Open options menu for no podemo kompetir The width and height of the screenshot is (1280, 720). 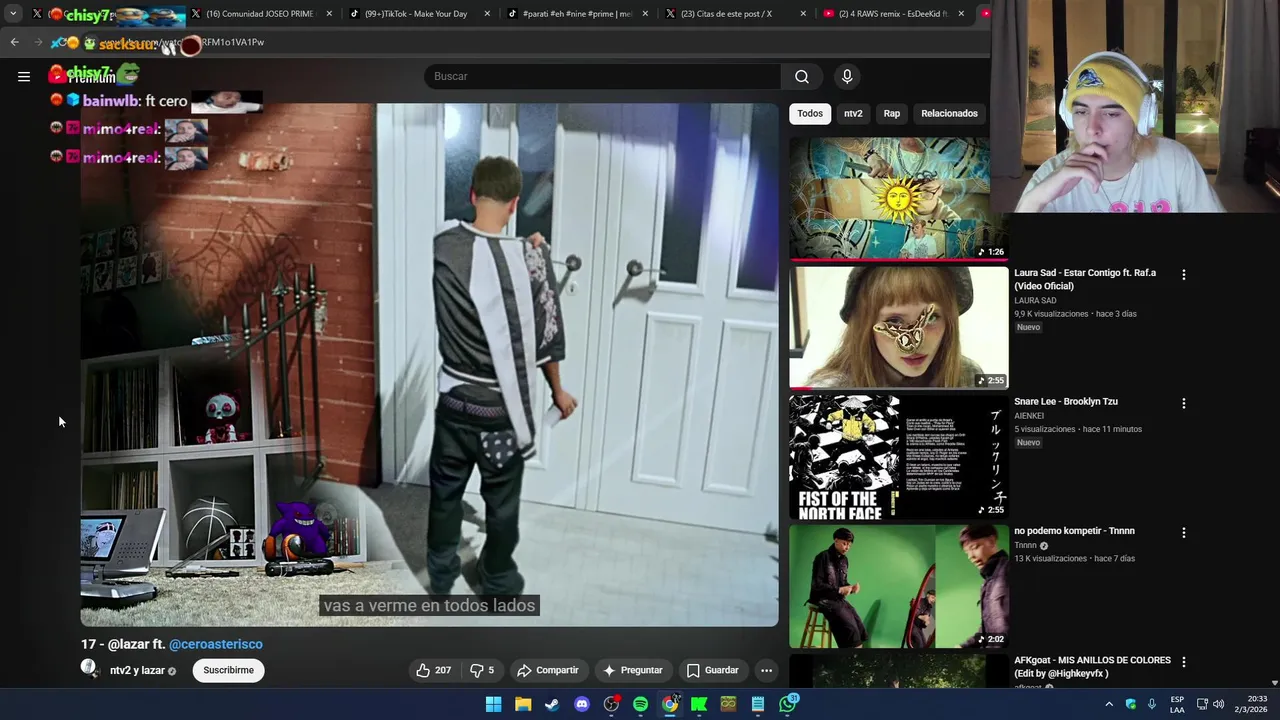1184,533
